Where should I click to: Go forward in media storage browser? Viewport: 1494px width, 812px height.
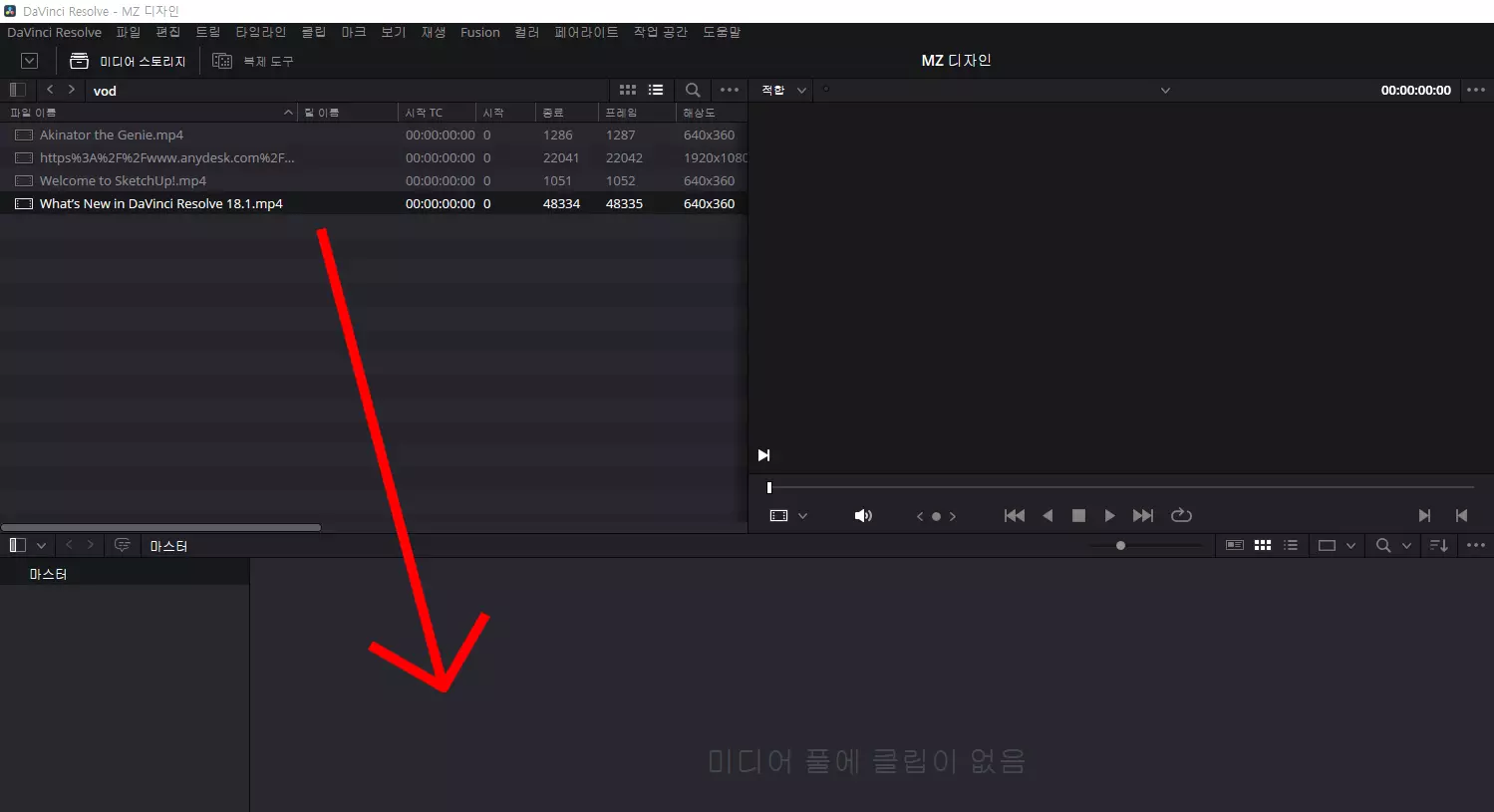click(x=71, y=90)
